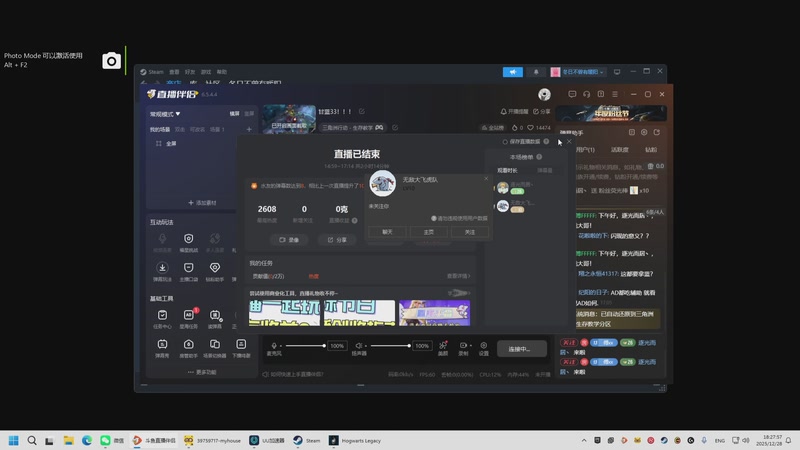Edit the stream category with pencil icon
The width and height of the screenshot is (800, 450).
click(395, 128)
